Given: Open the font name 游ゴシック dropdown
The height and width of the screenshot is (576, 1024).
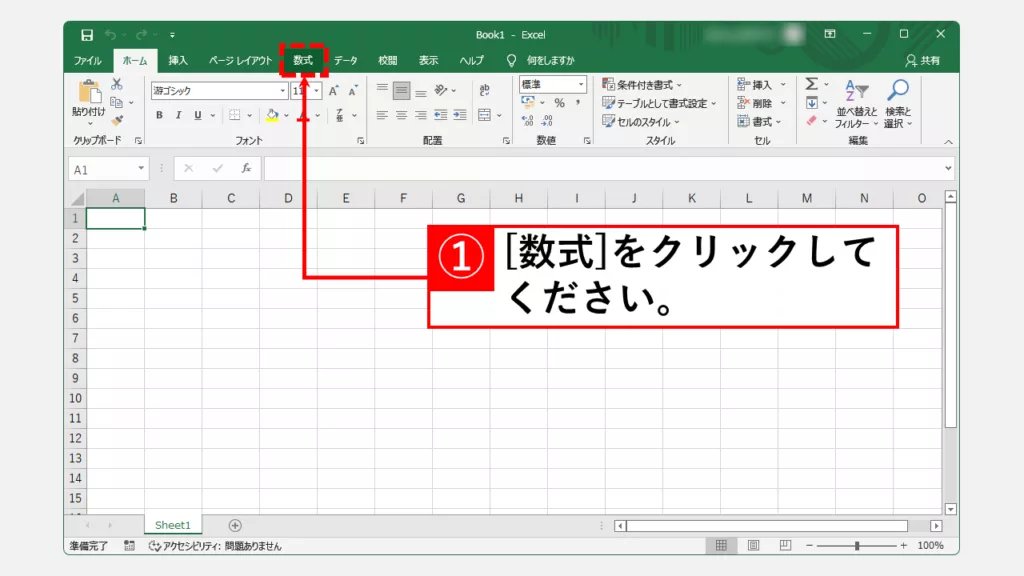Looking at the screenshot, I should [283, 91].
